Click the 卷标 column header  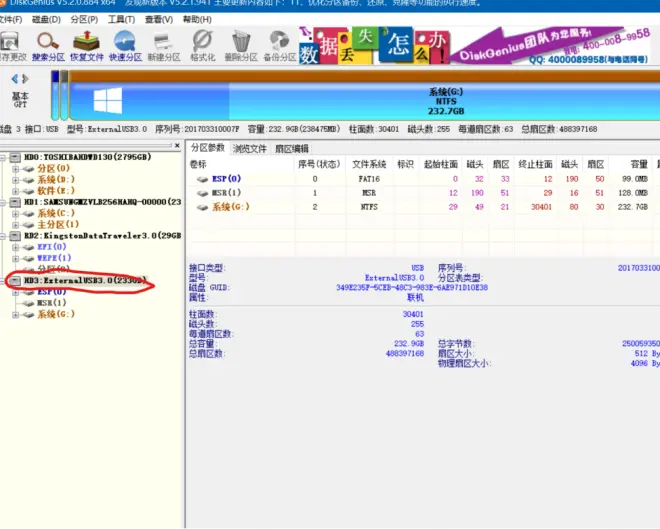pyautogui.click(x=240, y=164)
